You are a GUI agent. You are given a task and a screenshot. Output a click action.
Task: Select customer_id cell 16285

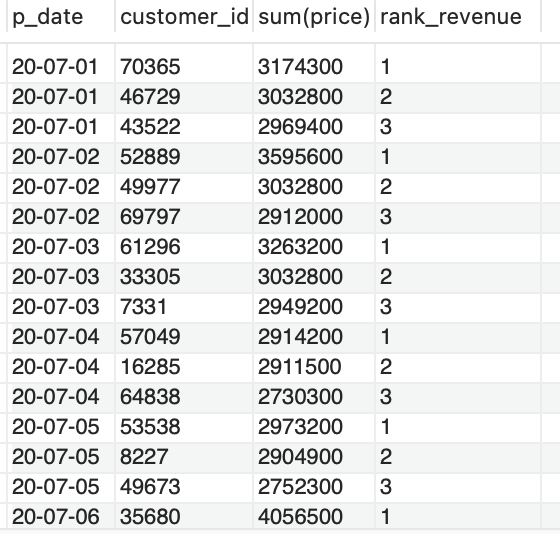(184, 367)
